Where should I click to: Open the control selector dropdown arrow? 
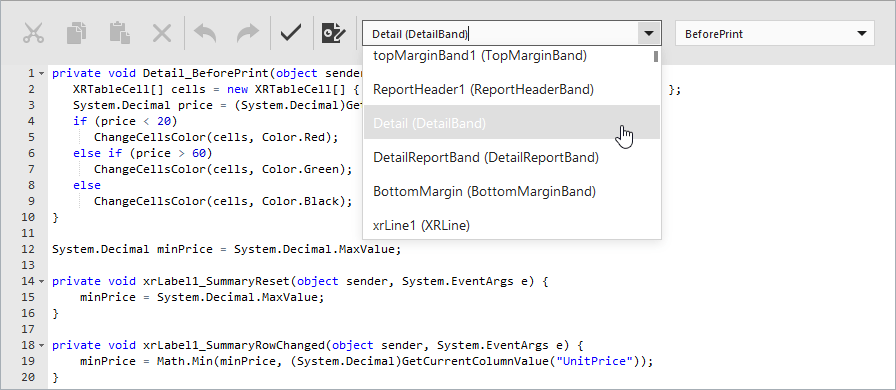point(649,34)
